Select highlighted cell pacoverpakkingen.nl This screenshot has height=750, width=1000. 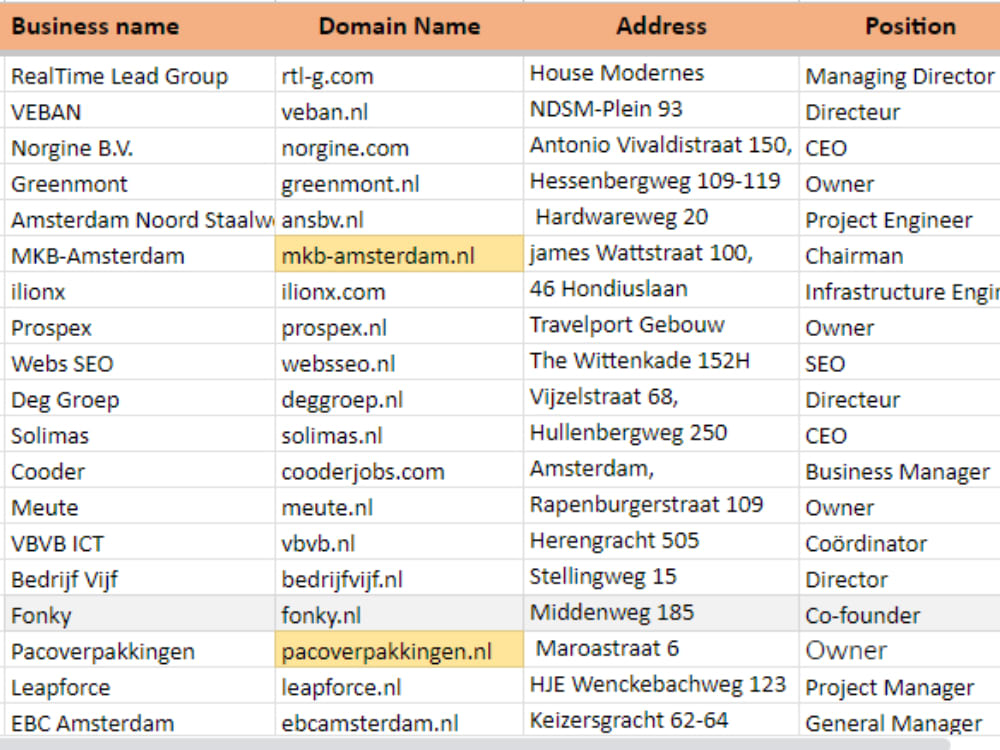pyautogui.click(x=399, y=651)
